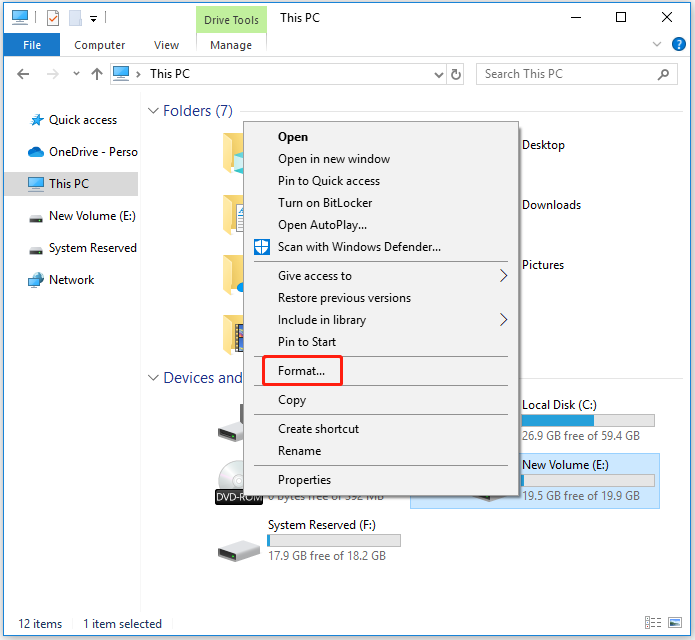
Task: Click the System Reserved (F:) capacity bar
Action: point(334,540)
